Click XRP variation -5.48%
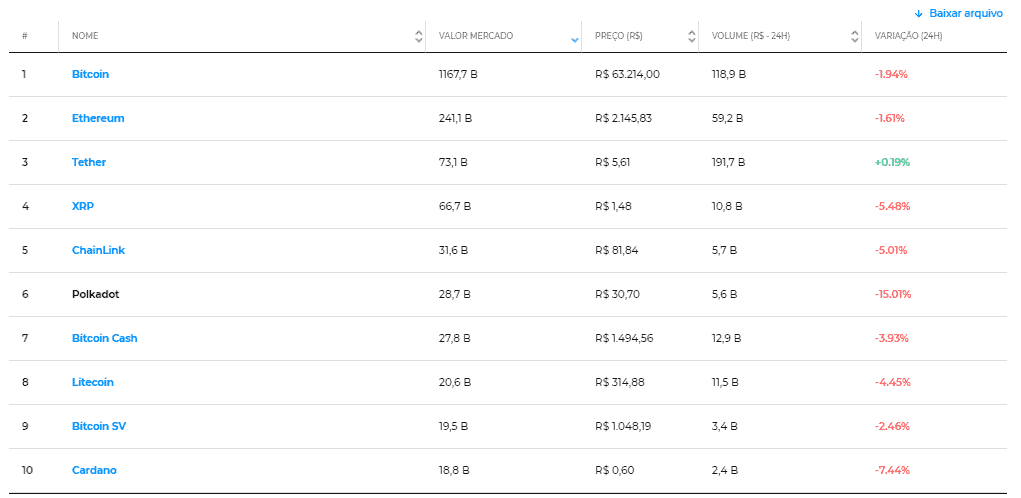 pyautogui.click(x=892, y=206)
